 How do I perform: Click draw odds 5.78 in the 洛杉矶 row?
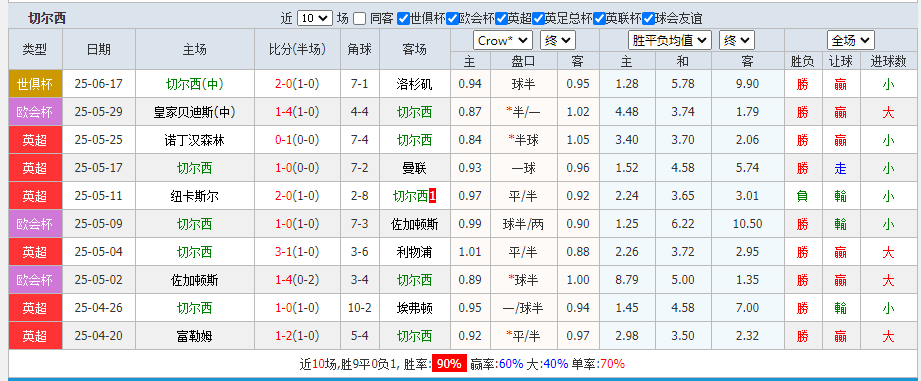683,84
